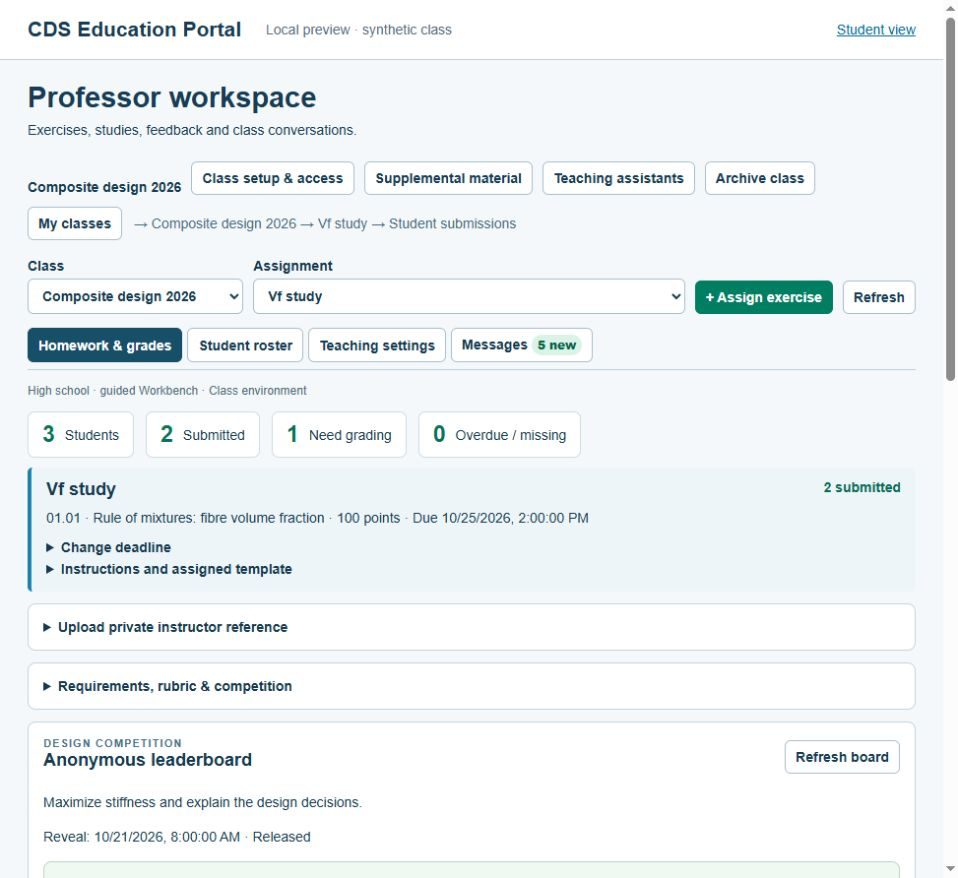Click the 'Vf study' assignment heading
Viewport: 958px width, 878px height.
[x=81, y=489]
